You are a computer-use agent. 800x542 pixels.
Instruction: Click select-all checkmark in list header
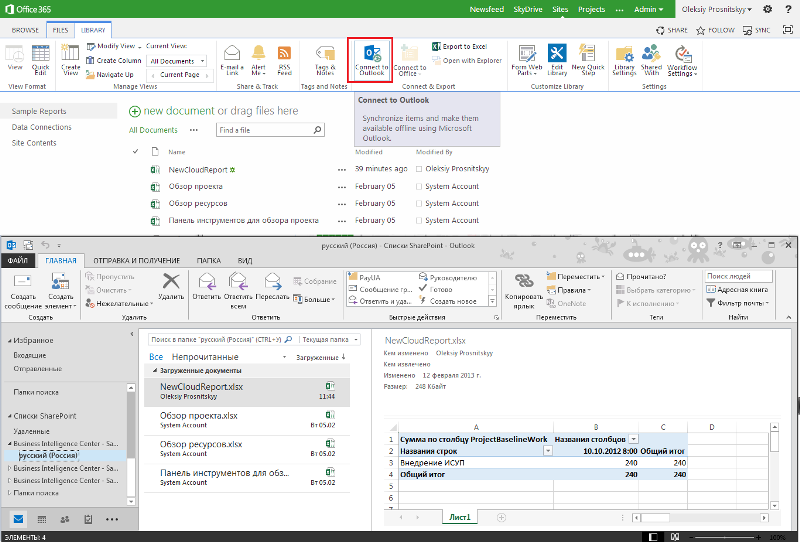click(x=136, y=152)
